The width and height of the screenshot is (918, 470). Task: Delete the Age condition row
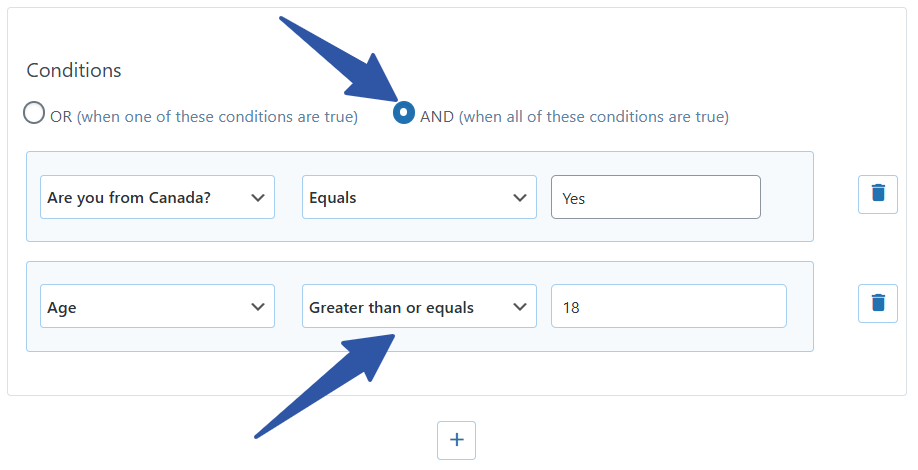tap(877, 303)
